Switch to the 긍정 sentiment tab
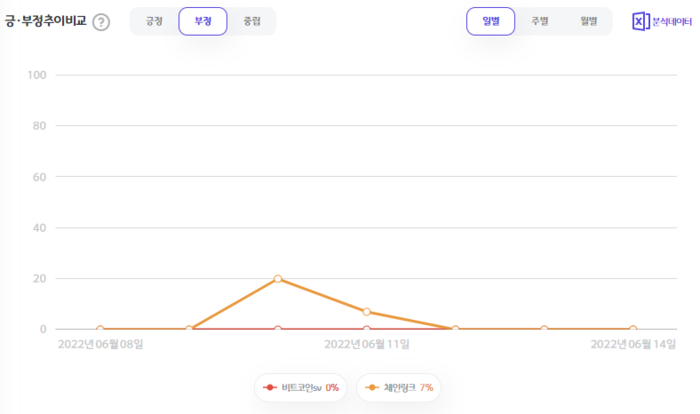The image size is (700, 414). point(154,21)
